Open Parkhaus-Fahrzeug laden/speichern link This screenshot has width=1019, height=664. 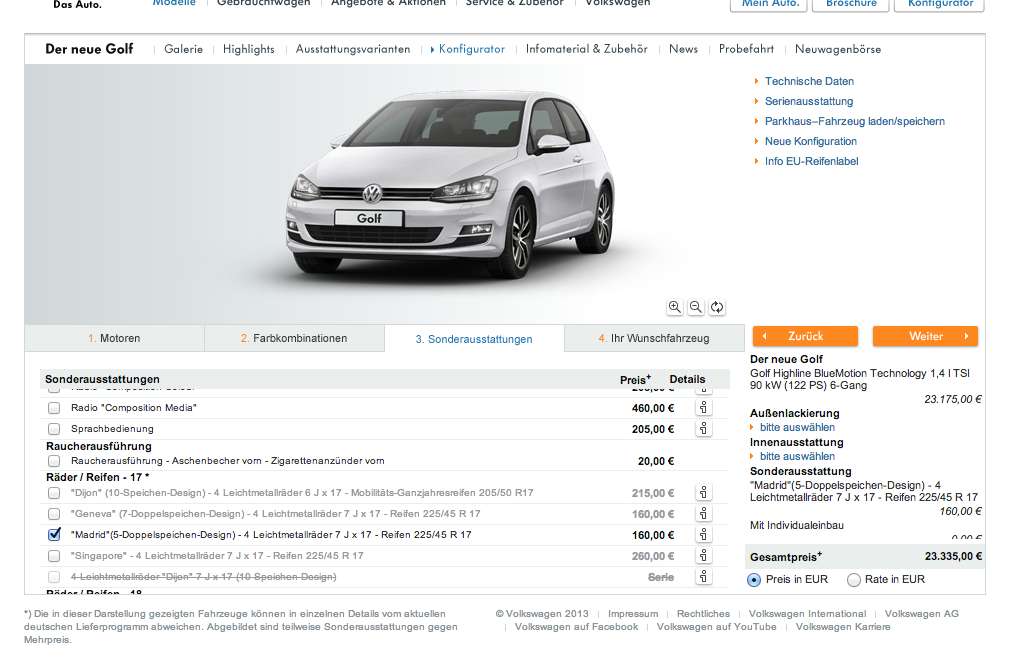pos(855,121)
